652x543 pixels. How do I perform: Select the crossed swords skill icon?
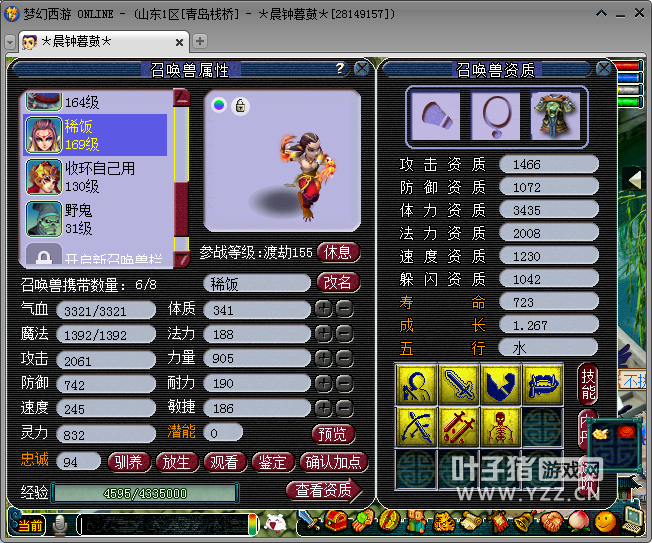[417, 427]
